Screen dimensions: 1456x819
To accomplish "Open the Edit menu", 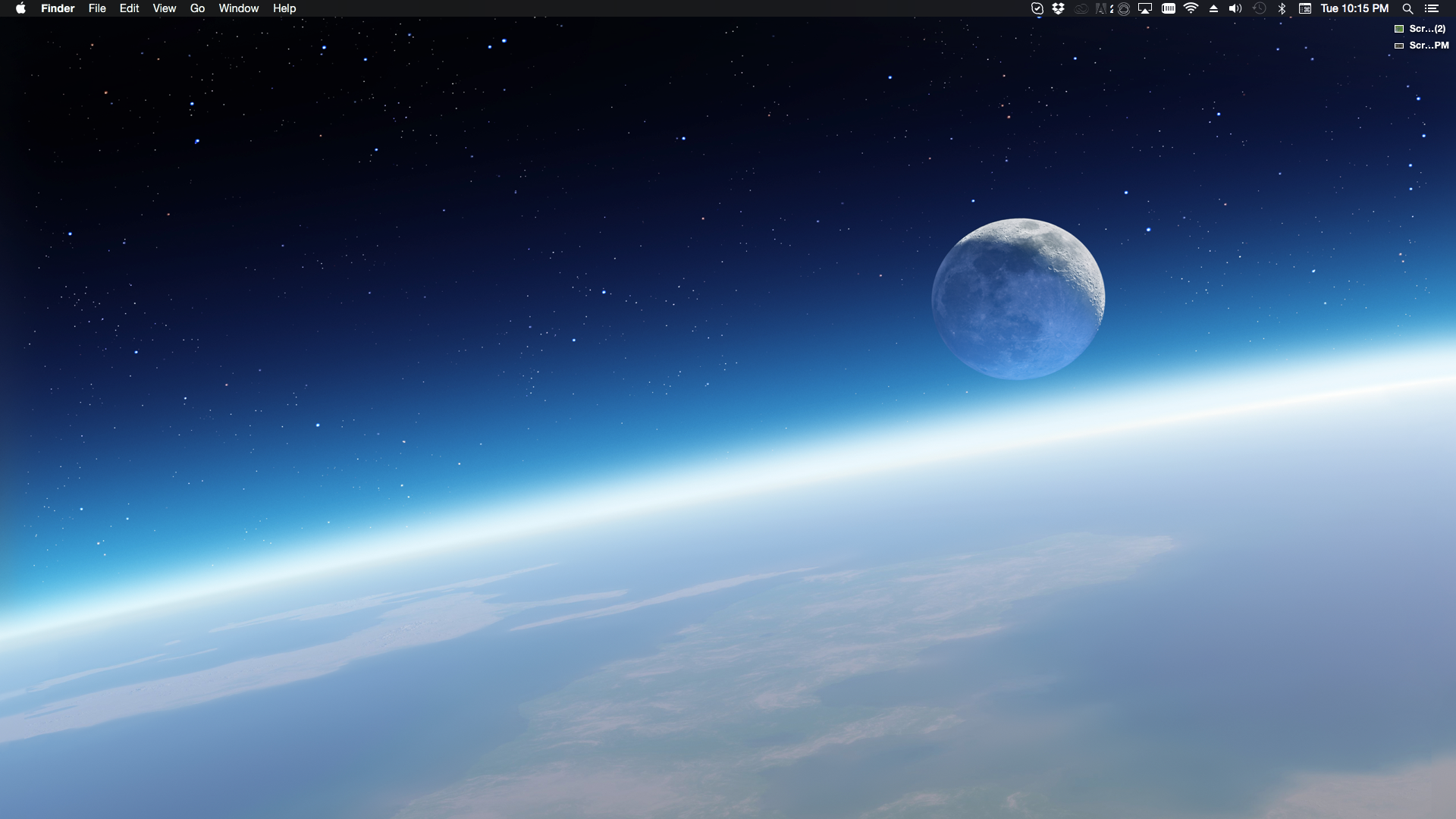I will pos(130,8).
